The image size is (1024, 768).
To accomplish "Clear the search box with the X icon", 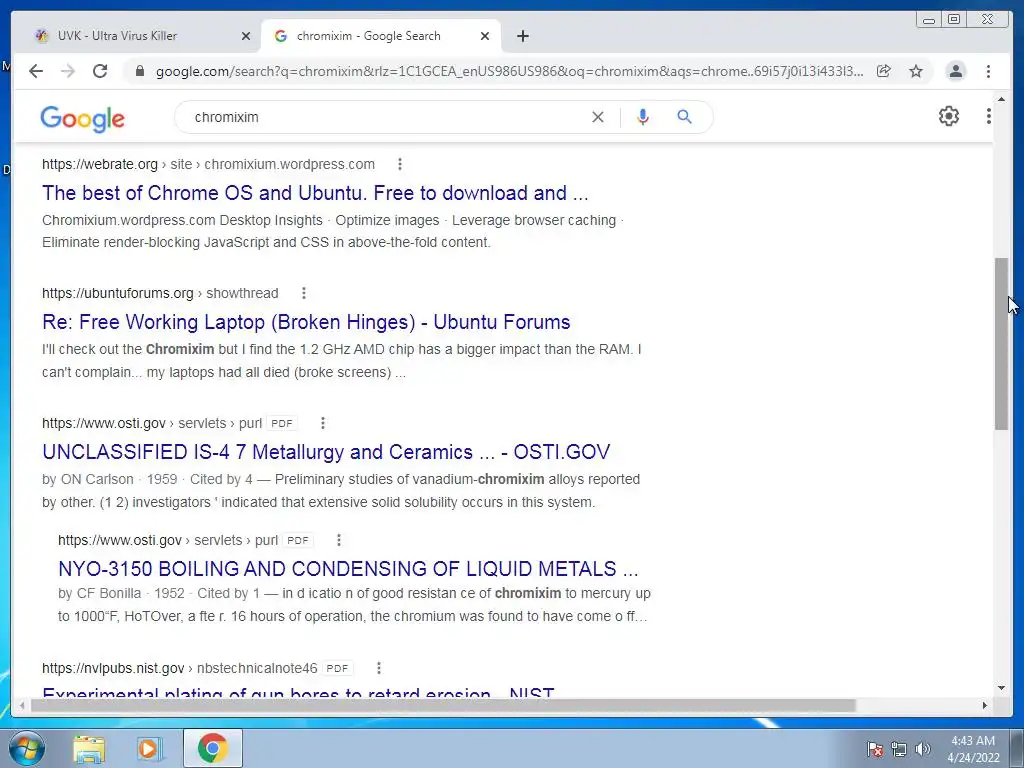I will coord(598,117).
